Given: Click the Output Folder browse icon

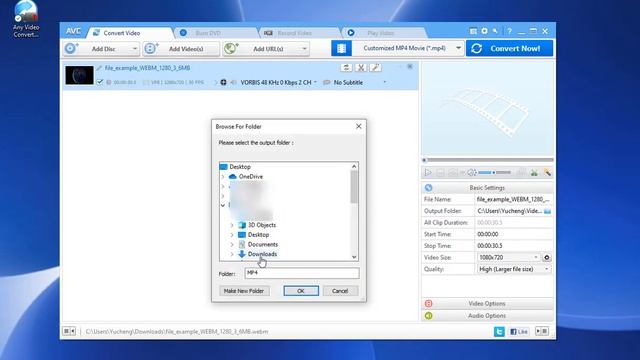Looking at the screenshot, I should (547, 211).
